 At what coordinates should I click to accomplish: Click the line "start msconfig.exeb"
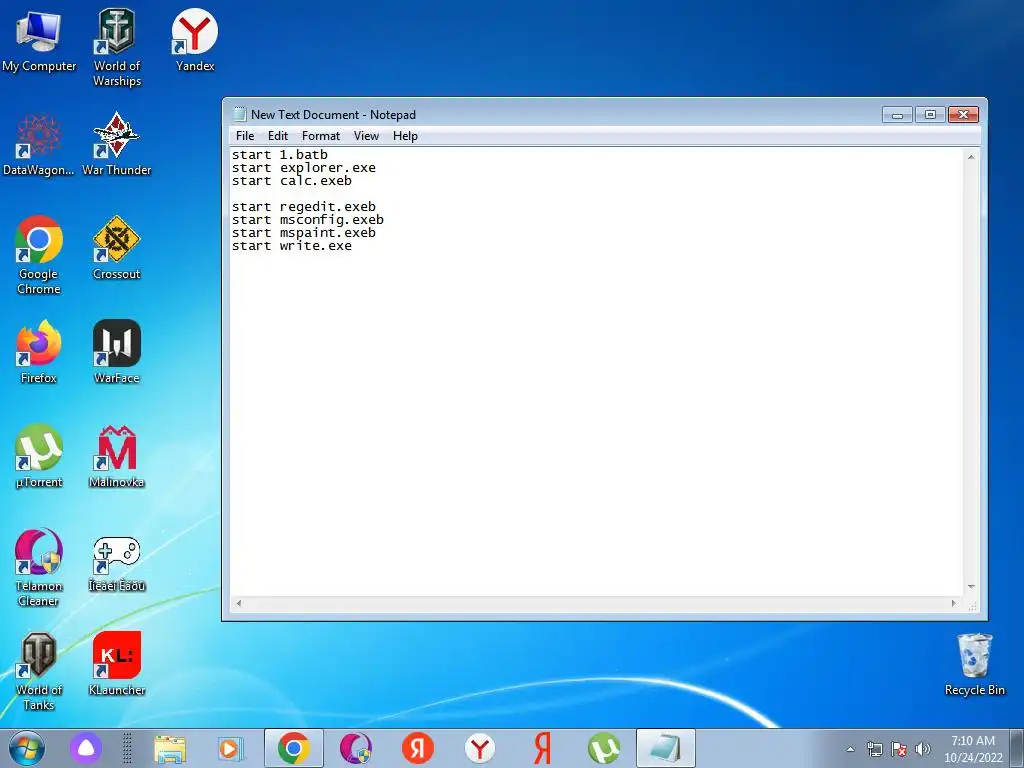308,220
